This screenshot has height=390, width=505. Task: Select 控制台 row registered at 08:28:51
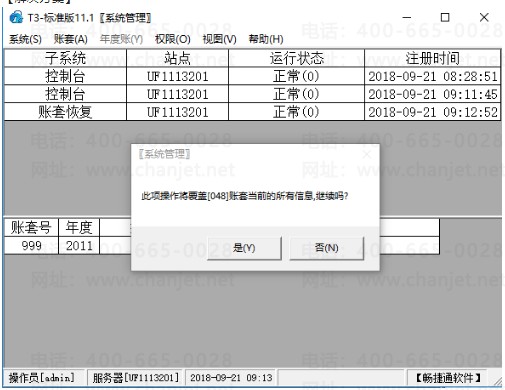point(252,76)
